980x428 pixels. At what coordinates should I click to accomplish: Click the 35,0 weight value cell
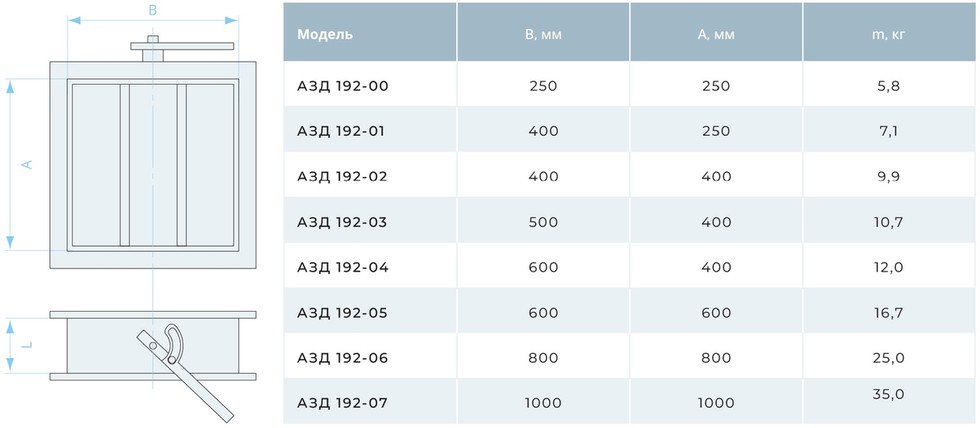pyautogui.click(x=890, y=395)
